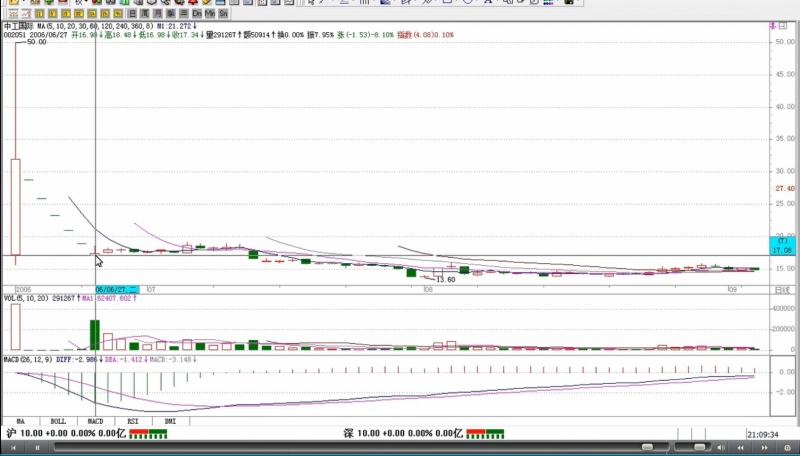Click the first chart icon in toolbar
The image size is (800, 456).
pyautogui.click(x=14, y=14)
